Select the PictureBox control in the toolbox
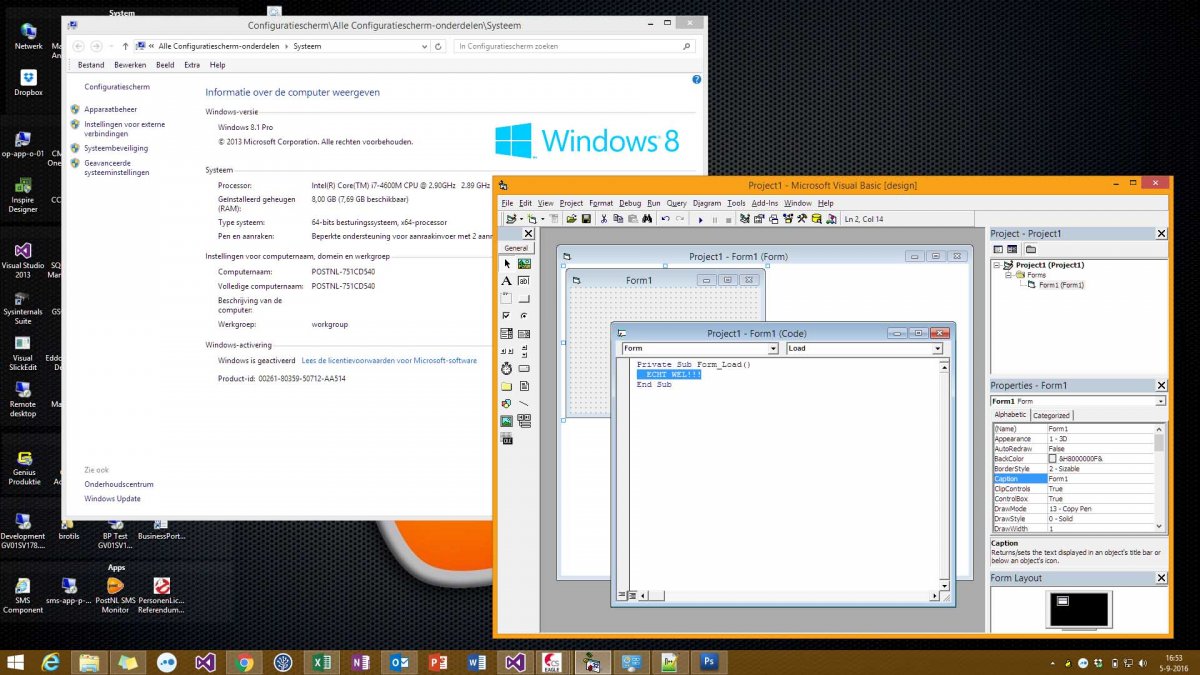 pos(524,264)
